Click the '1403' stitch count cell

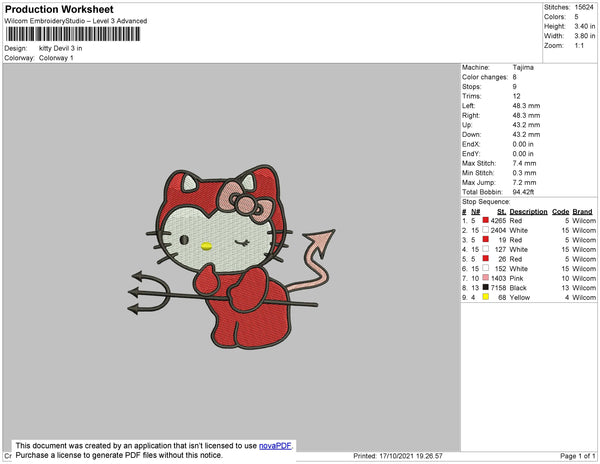(x=498, y=278)
